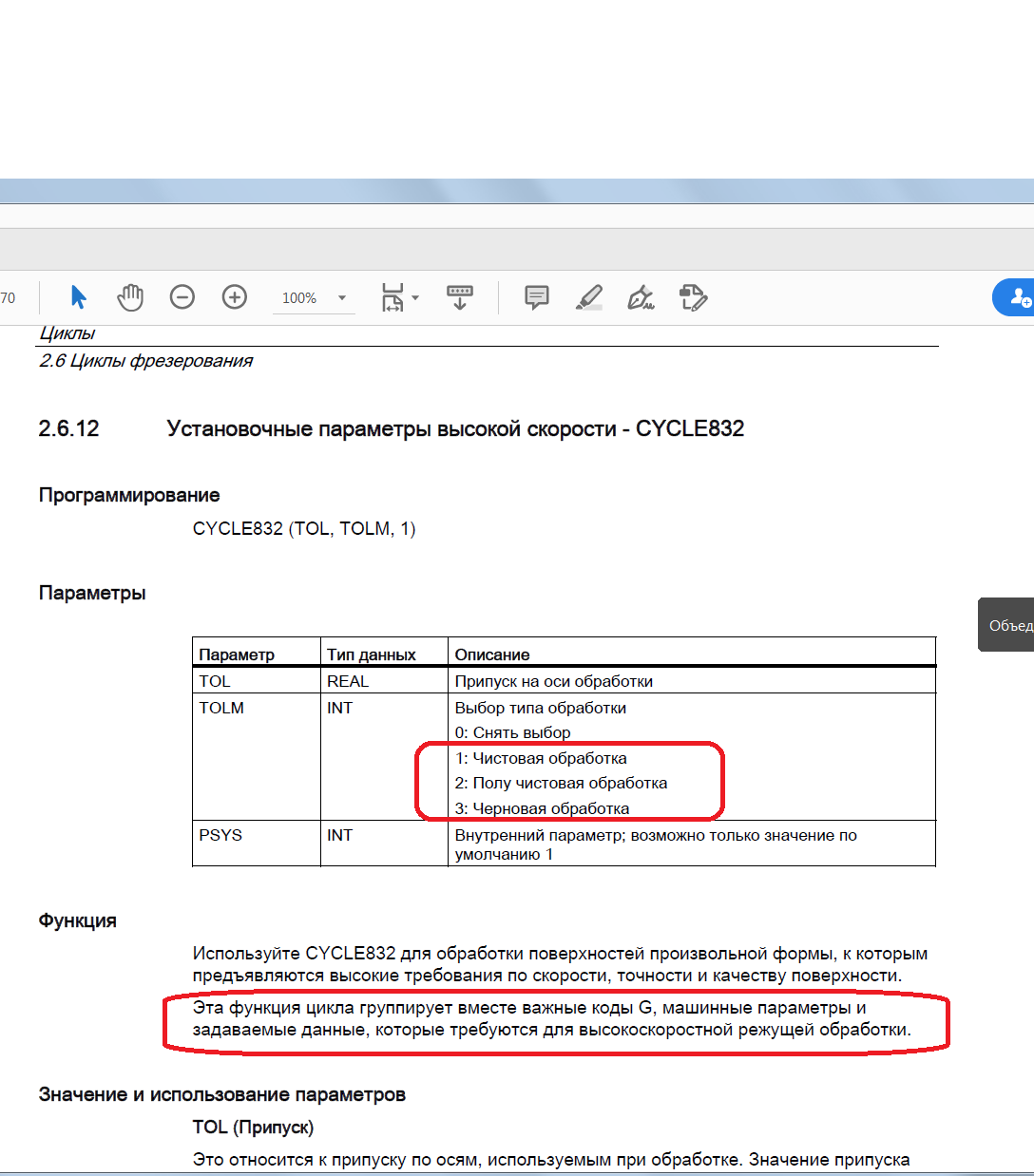Click the 'Программирование' subheading

pos(129,495)
